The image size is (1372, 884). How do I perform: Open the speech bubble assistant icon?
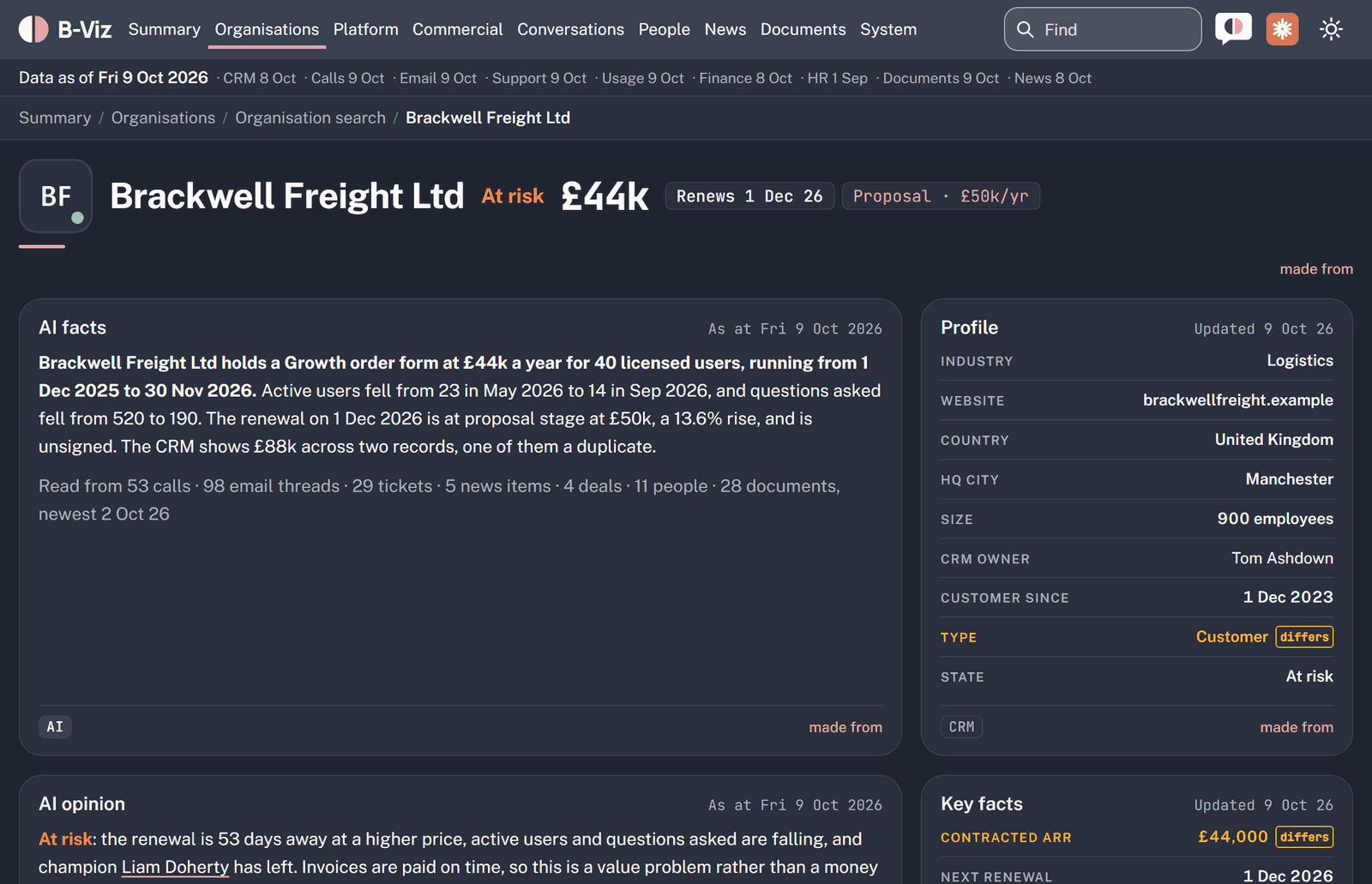click(x=1233, y=29)
